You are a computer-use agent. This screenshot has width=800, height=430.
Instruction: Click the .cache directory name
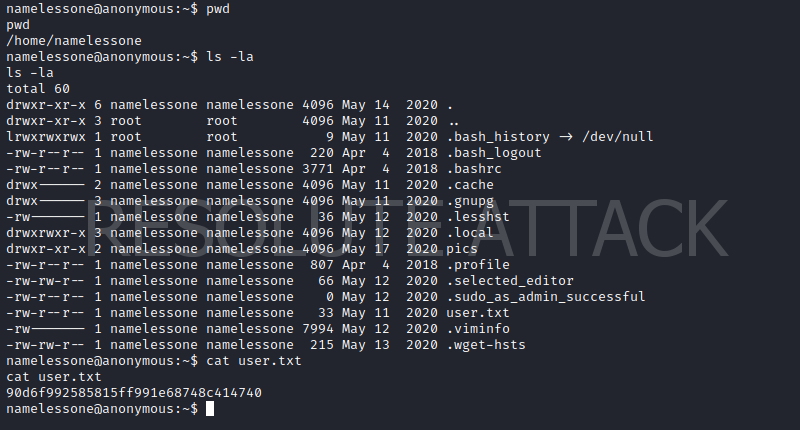(471, 184)
